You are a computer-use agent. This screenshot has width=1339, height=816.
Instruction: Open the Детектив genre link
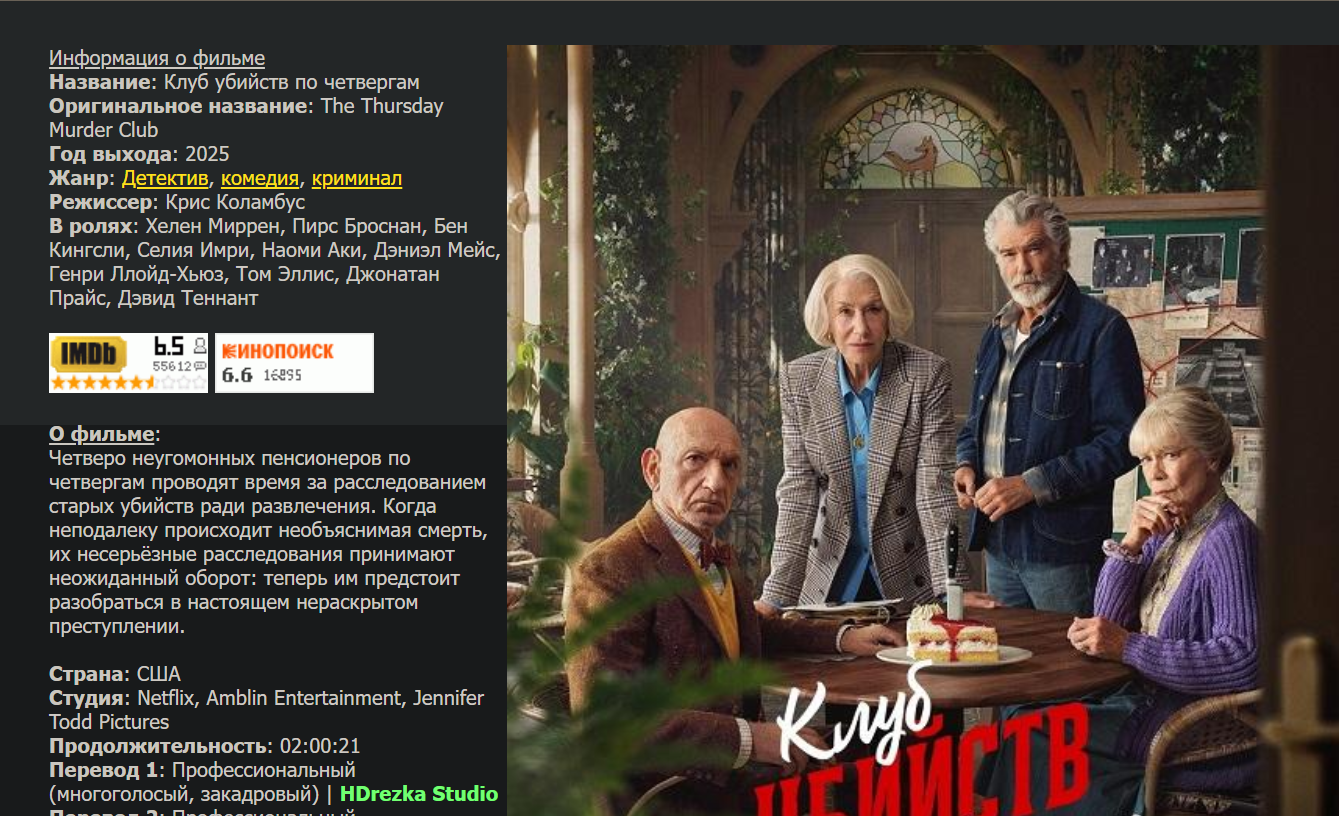165,178
